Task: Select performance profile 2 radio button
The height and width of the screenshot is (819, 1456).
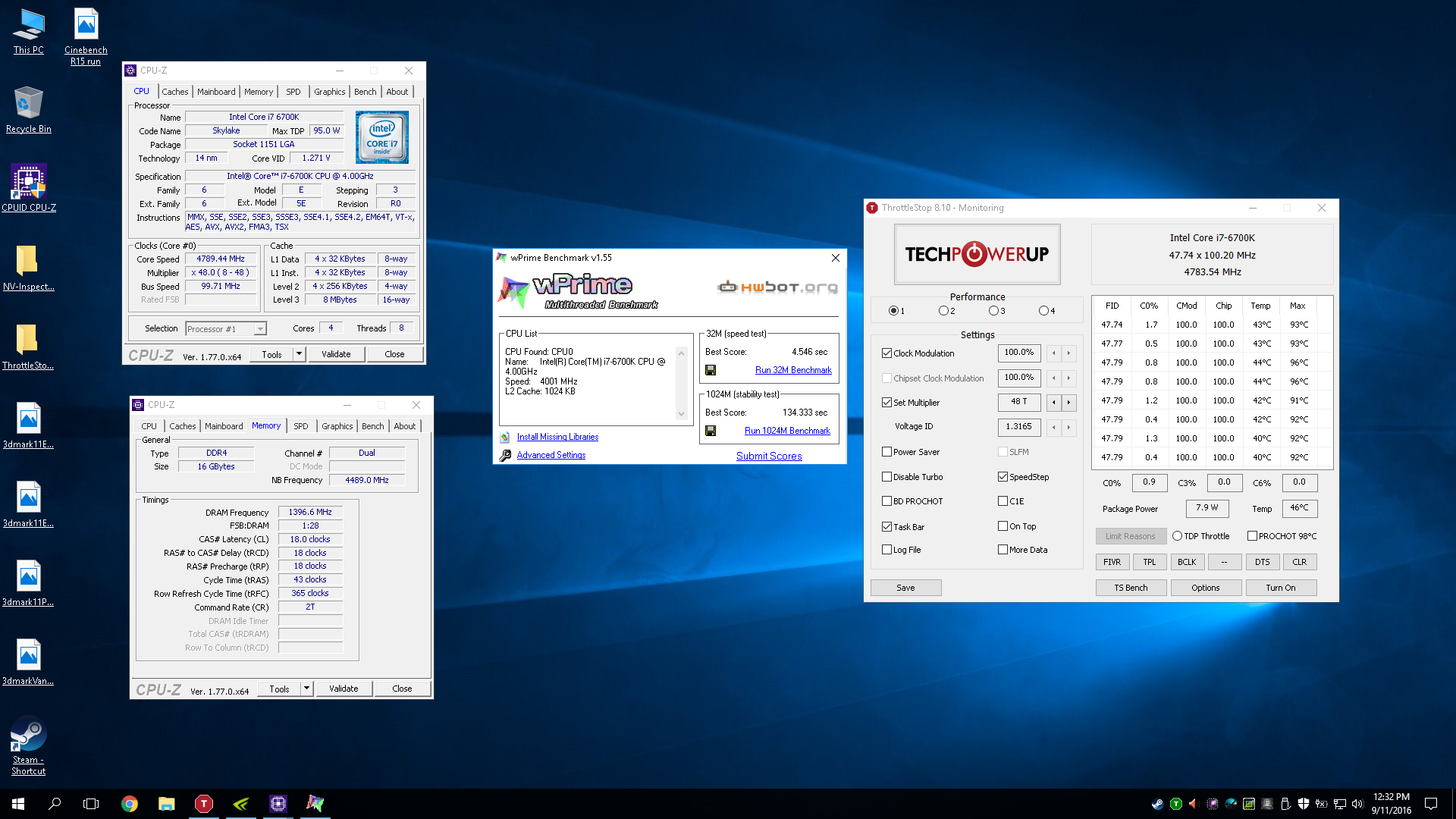Action: point(943,311)
